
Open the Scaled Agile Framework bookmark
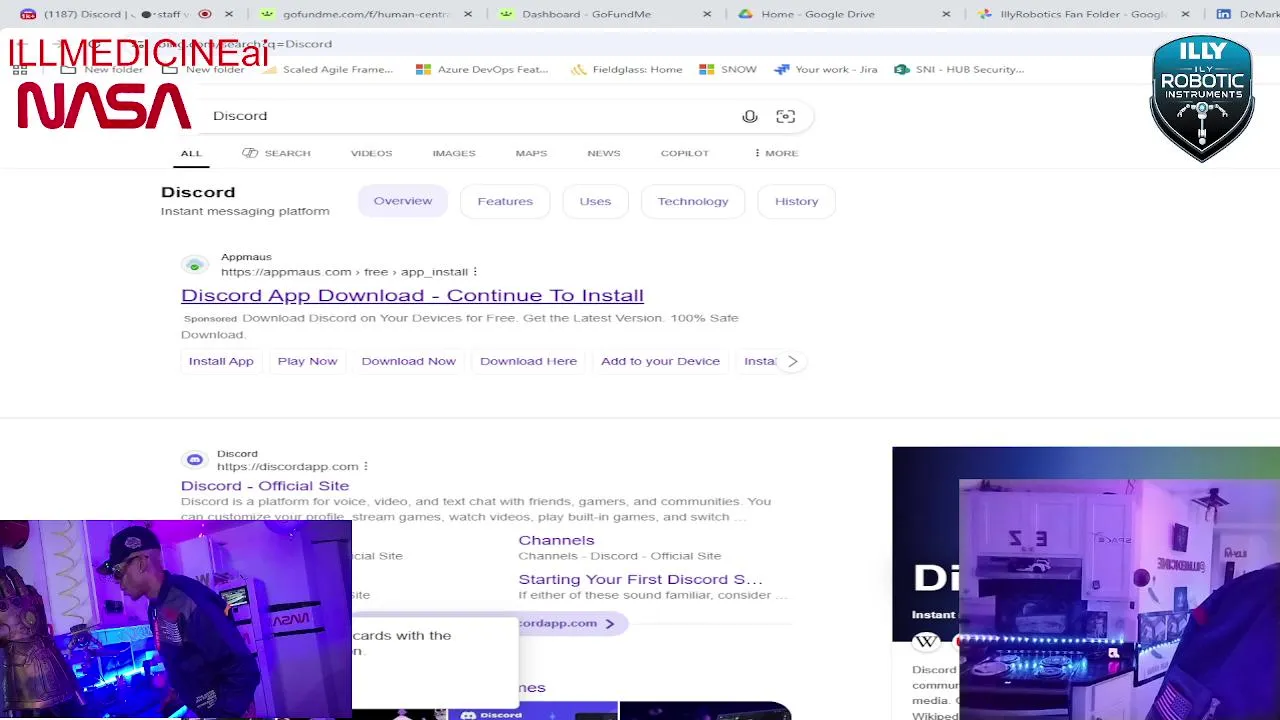point(326,69)
